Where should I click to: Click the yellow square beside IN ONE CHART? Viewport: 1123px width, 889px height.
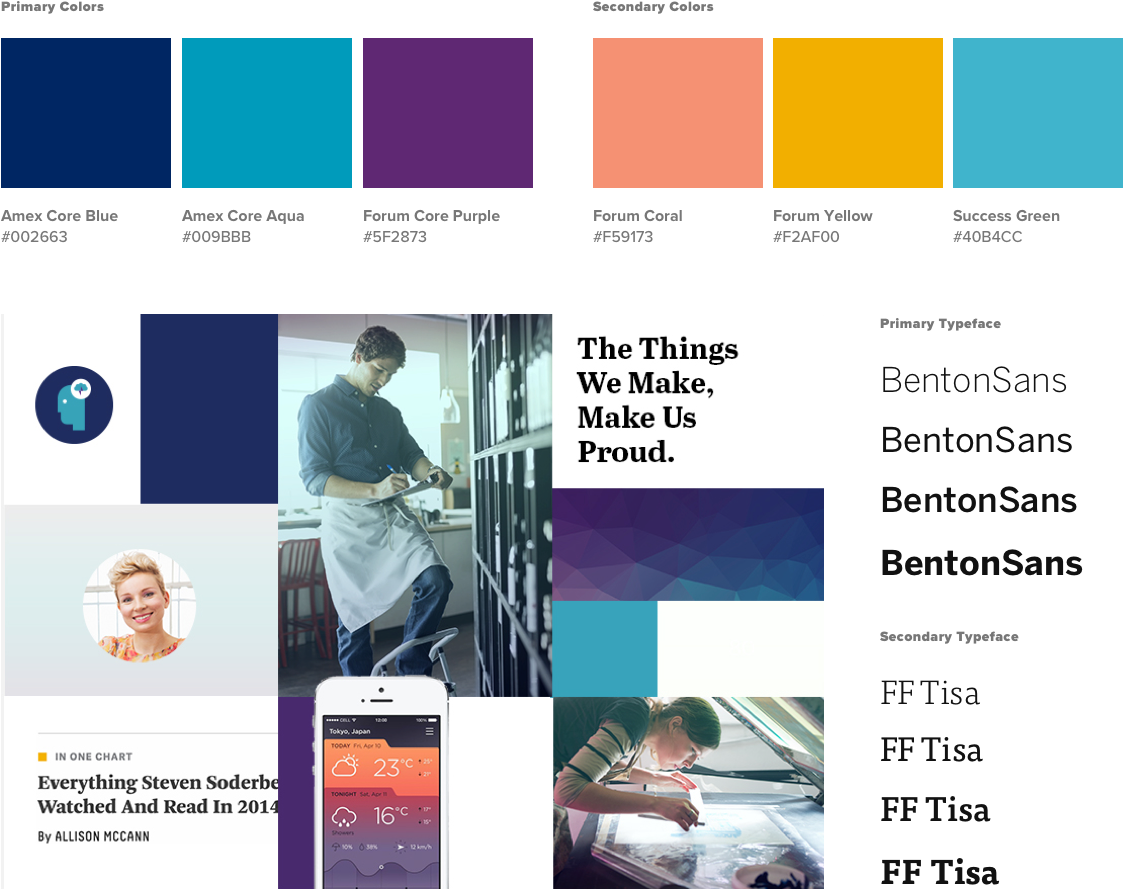pos(42,756)
